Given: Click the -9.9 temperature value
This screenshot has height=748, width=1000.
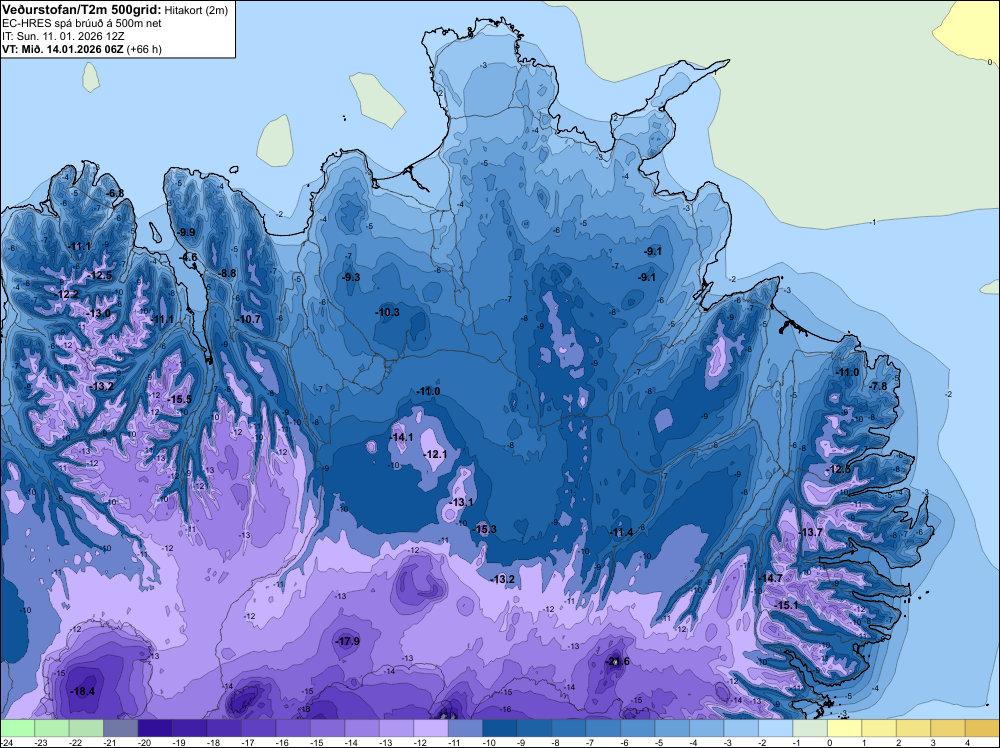Looking at the screenshot, I should coord(186,232).
